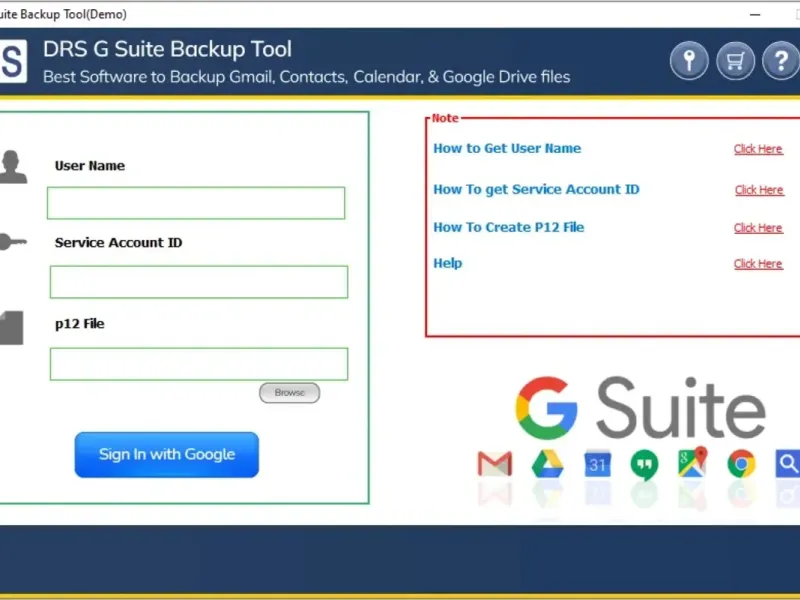Click the 'How To get Service Account ID' text
The width and height of the screenshot is (800, 600).
[536, 189]
